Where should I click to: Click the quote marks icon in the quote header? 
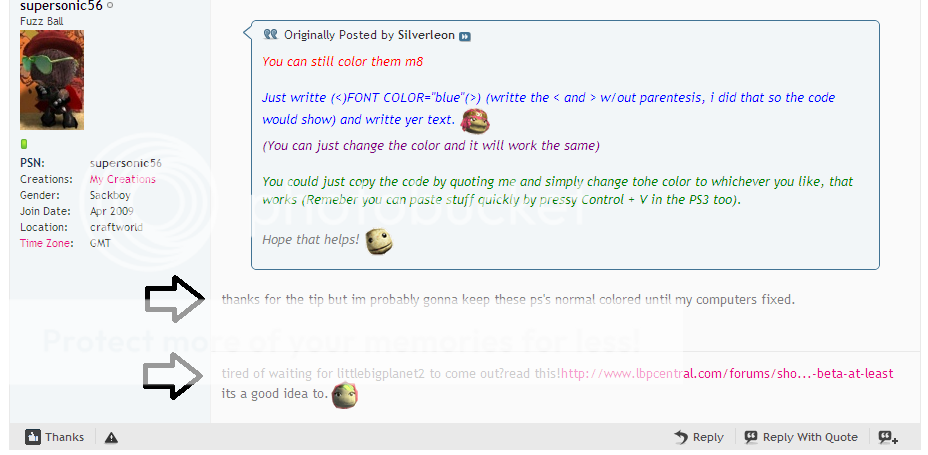coord(270,34)
